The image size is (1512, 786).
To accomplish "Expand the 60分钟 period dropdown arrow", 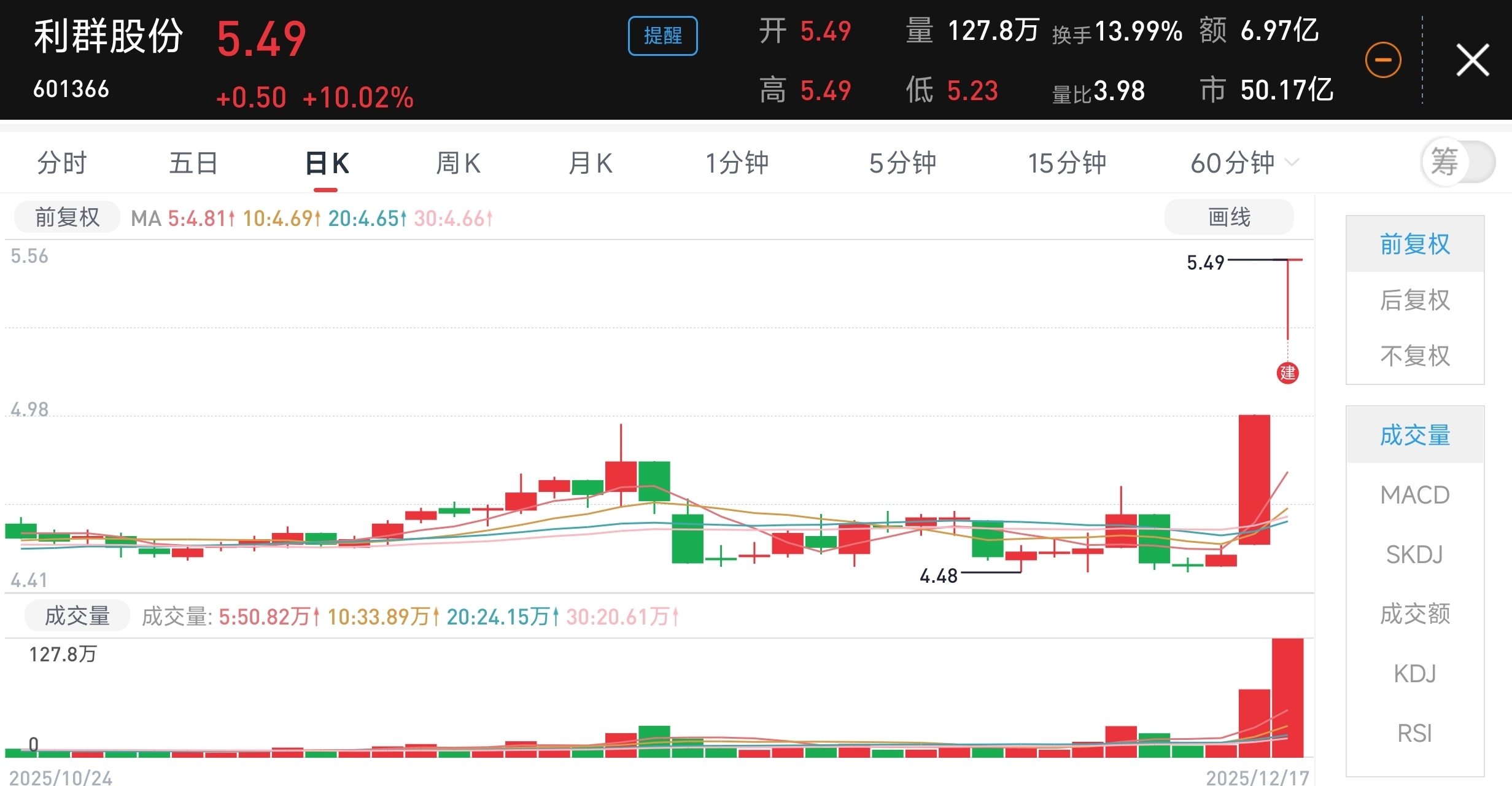I will tap(1292, 163).
